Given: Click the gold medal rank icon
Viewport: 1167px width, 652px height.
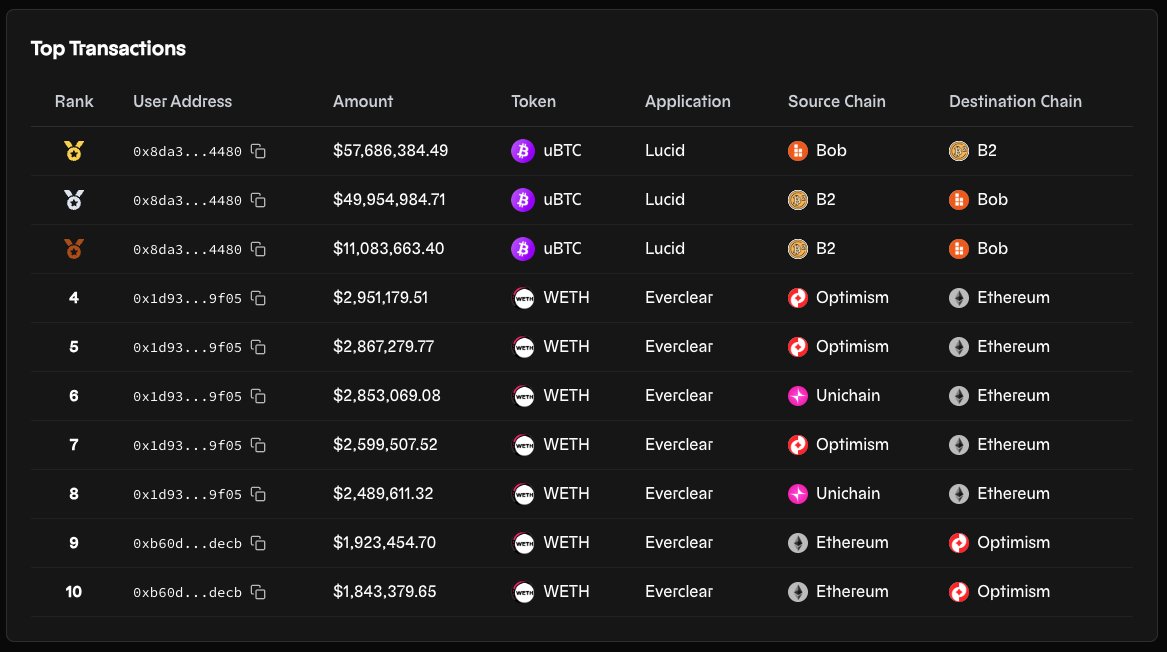Looking at the screenshot, I should point(74,151).
